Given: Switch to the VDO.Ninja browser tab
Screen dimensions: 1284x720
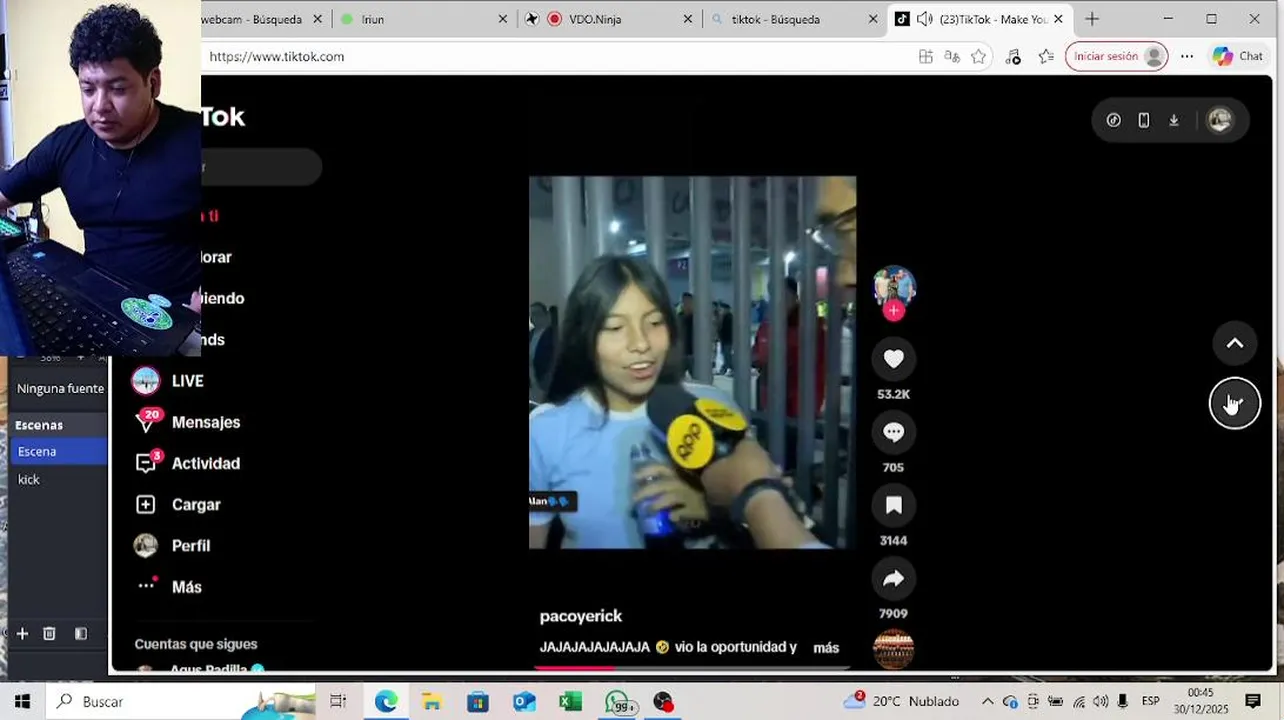Looking at the screenshot, I should pos(608,19).
